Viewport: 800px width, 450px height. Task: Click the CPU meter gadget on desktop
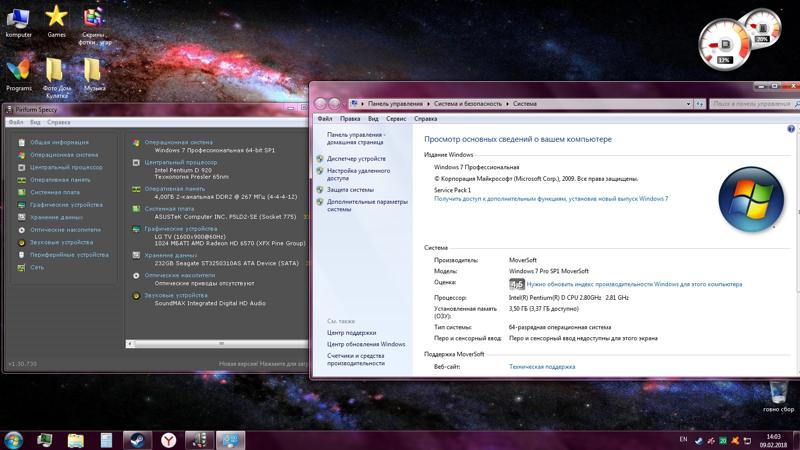coord(723,45)
